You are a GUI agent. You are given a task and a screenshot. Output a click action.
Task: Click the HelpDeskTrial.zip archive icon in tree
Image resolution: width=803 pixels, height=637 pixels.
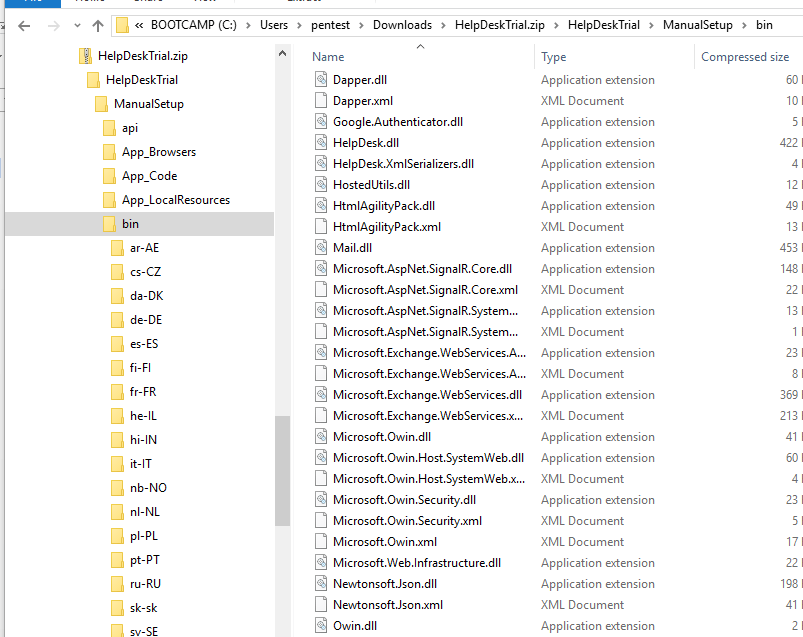click(x=85, y=56)
